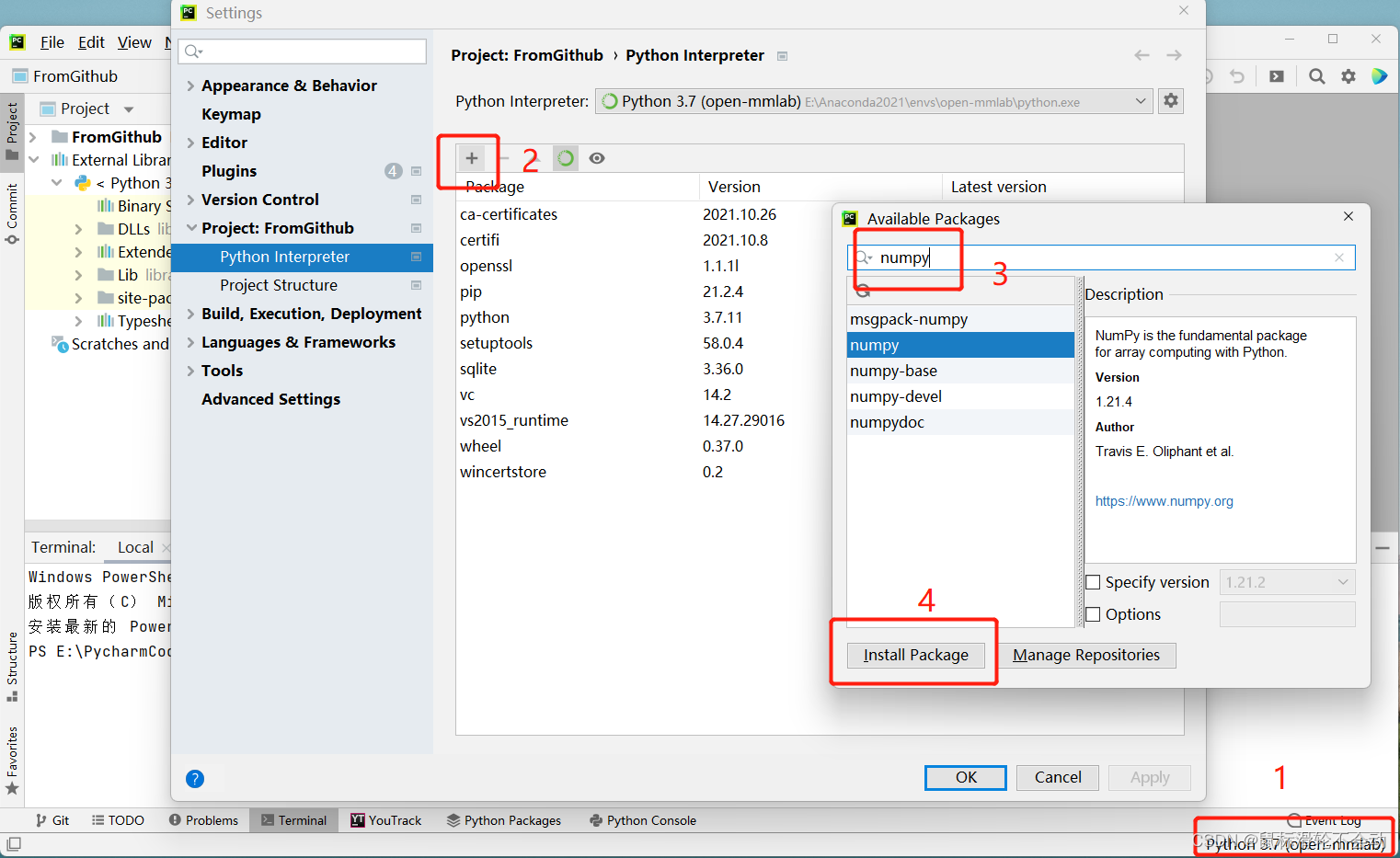Select numpy-base in package list
This screenshot has height=858, width=1400.
tap(960, 371)
